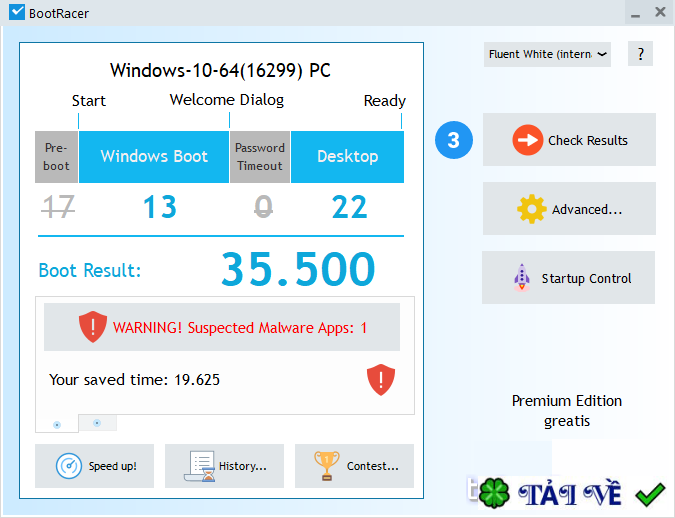
Task: Click the Boot Result: label
Action: pyautogui.click(x=90, y=270)
